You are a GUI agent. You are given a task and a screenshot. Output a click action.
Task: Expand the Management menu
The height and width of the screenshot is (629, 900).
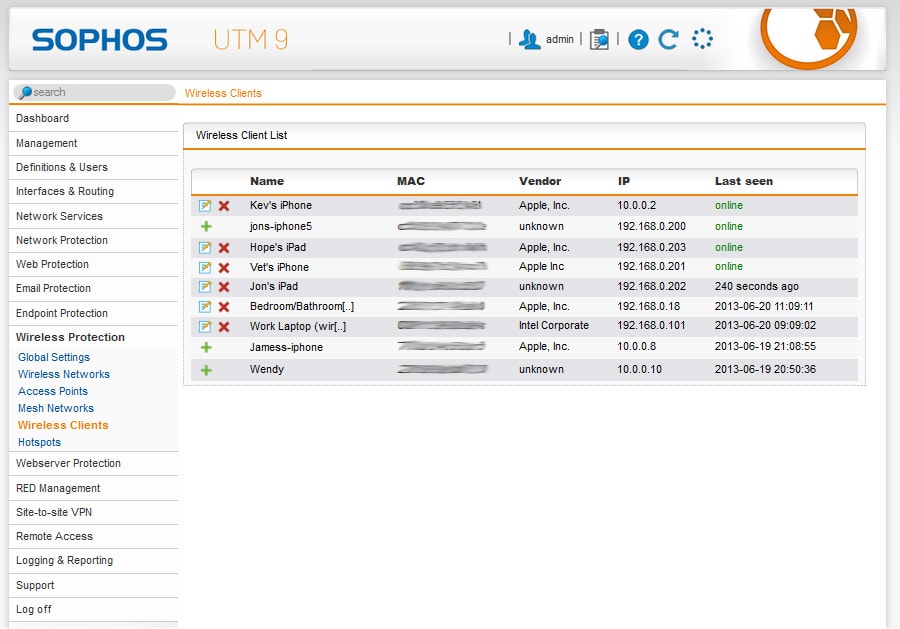(93, 143)
